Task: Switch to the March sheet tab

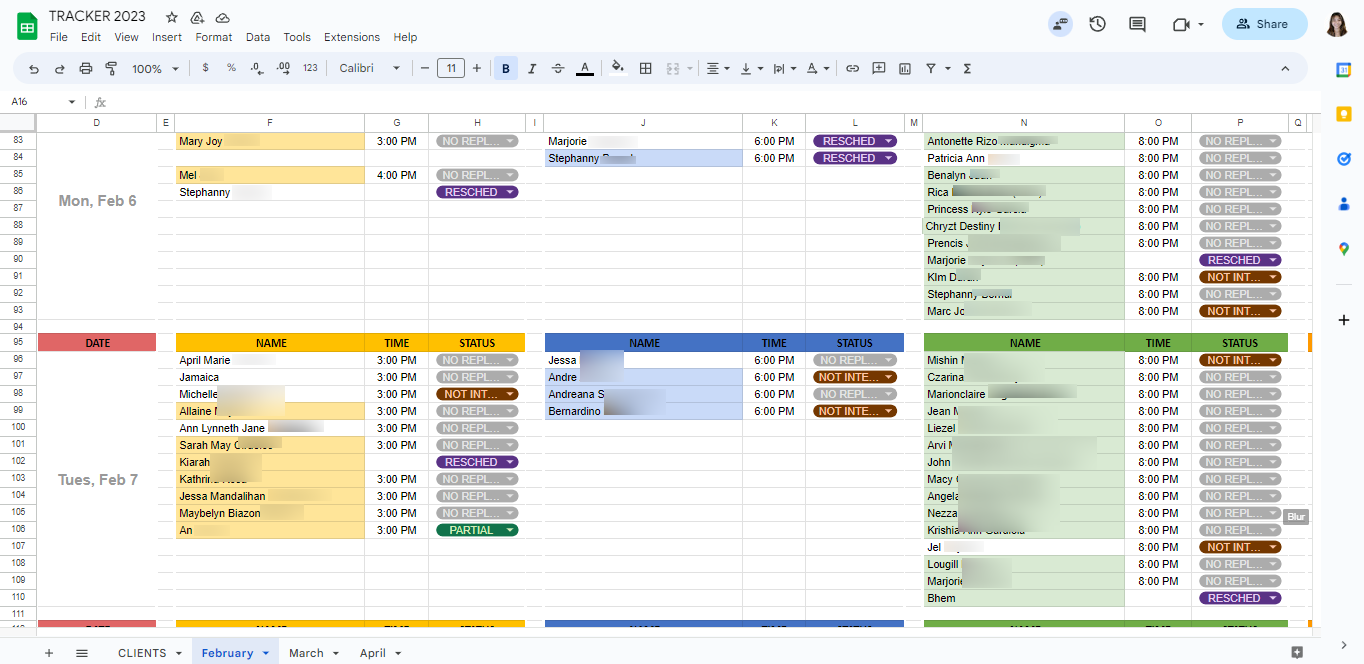Action: point(313,653)
